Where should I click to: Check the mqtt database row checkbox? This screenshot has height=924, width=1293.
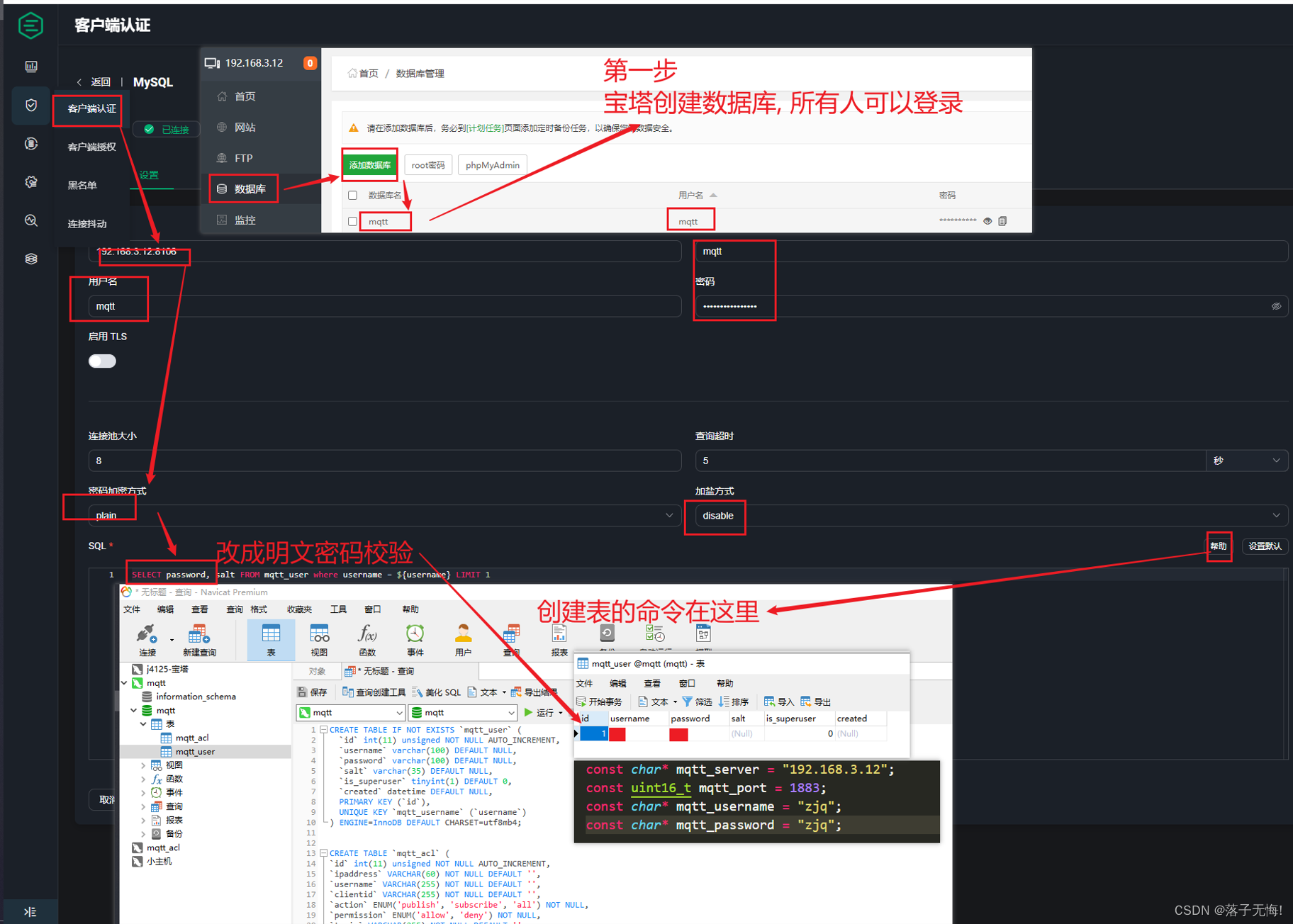(352, 222)
